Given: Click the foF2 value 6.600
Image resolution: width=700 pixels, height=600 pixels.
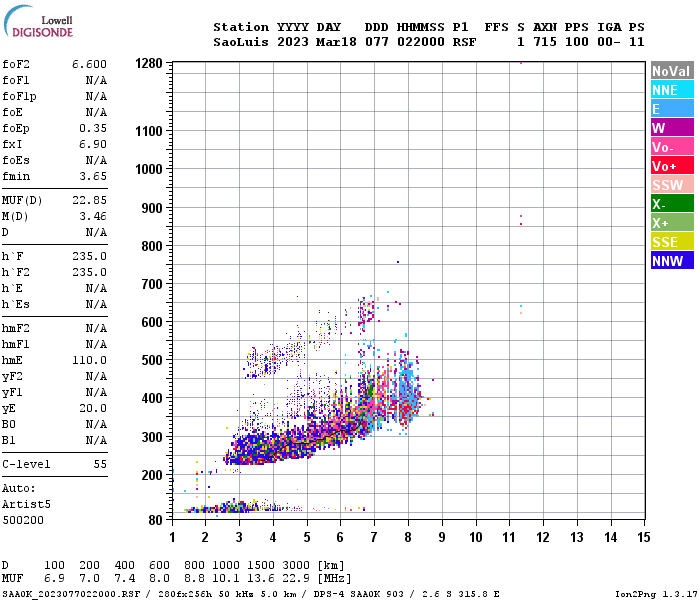Looking at the screenshot, I should pos(89,64).
